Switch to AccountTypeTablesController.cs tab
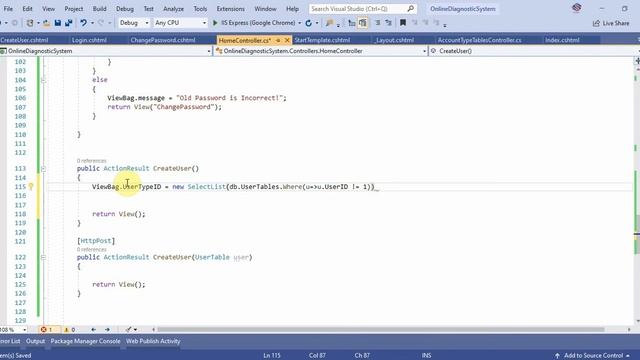This screenshot has height=360, width=640. (479, 40)
